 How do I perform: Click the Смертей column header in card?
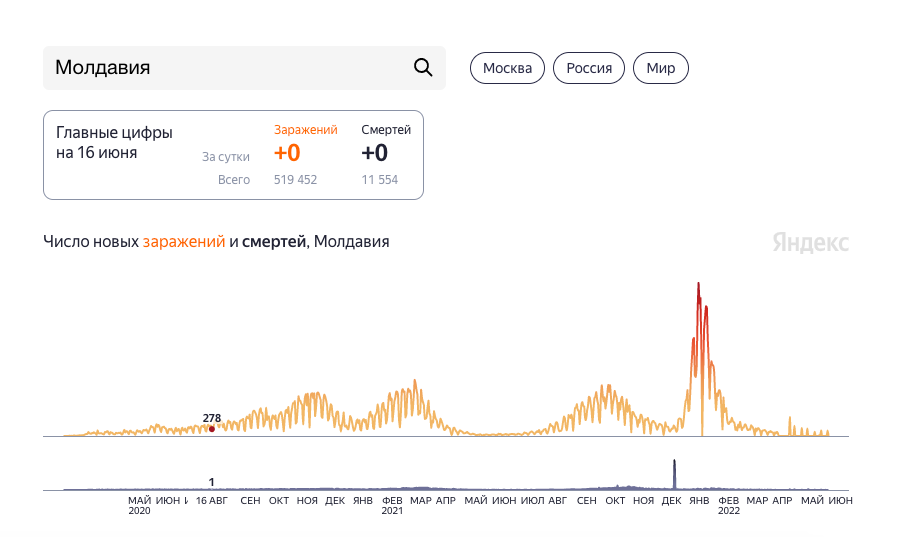pos(386,130)
